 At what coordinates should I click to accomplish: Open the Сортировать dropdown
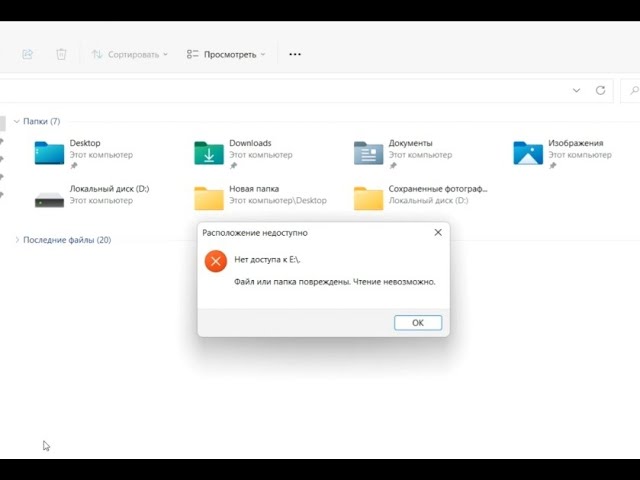coord(130,54)
